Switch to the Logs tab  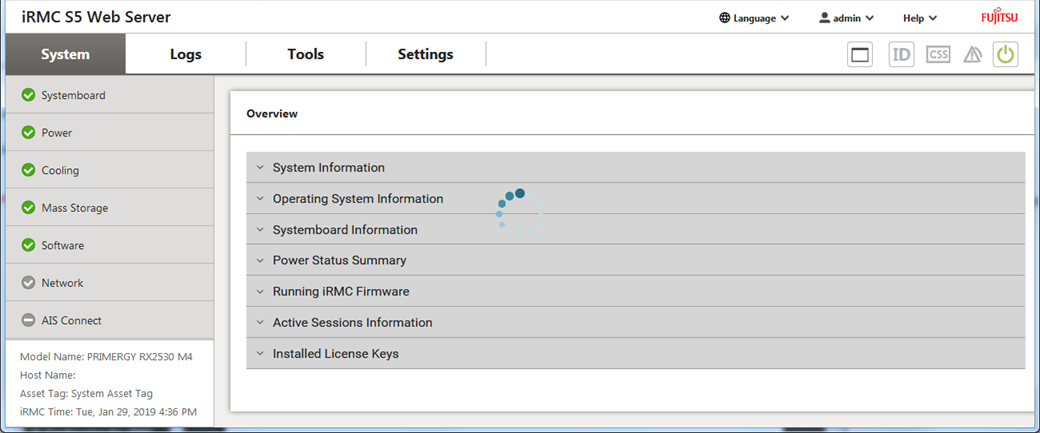tap(185, 55)
